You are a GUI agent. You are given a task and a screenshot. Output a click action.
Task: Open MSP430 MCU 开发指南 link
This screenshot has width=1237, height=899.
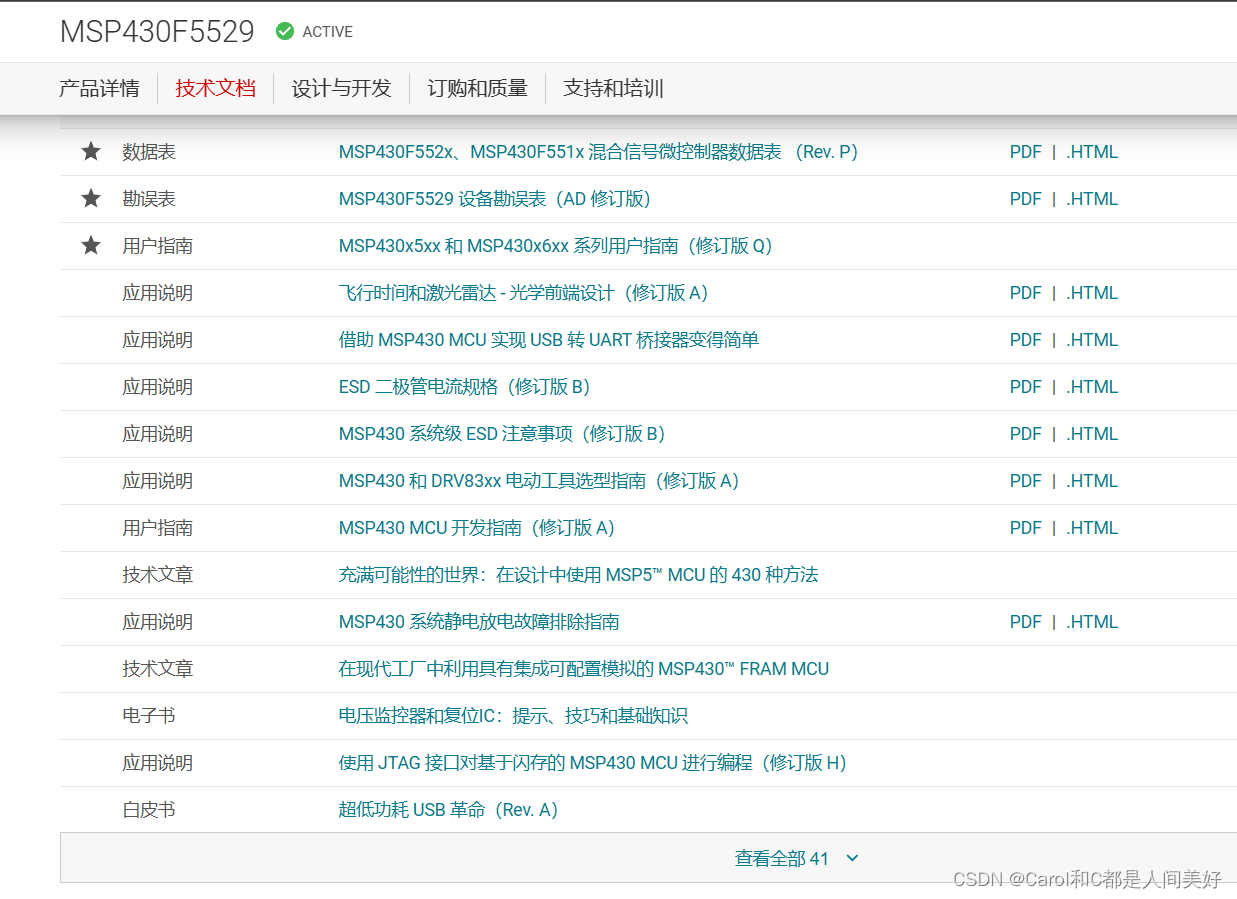pyautogui.click(x=477, y=528)
